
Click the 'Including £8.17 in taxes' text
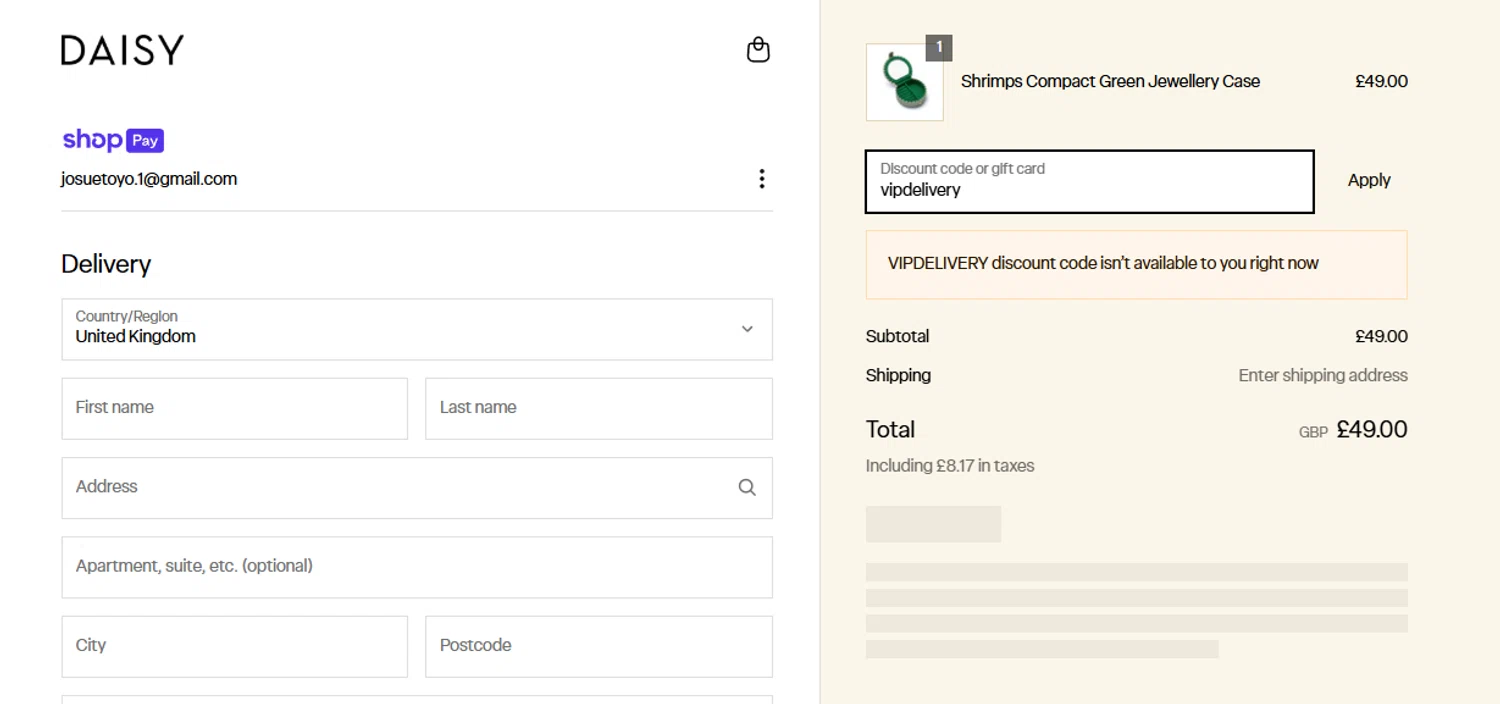pos(950,466)
